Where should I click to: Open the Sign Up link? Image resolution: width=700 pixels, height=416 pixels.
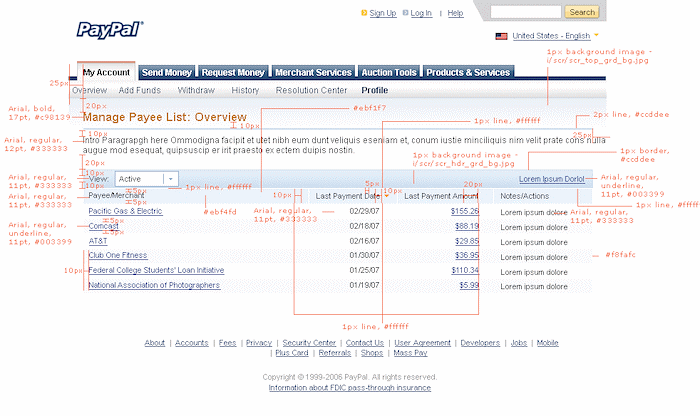pyautogui.click(x=383, y=13)
